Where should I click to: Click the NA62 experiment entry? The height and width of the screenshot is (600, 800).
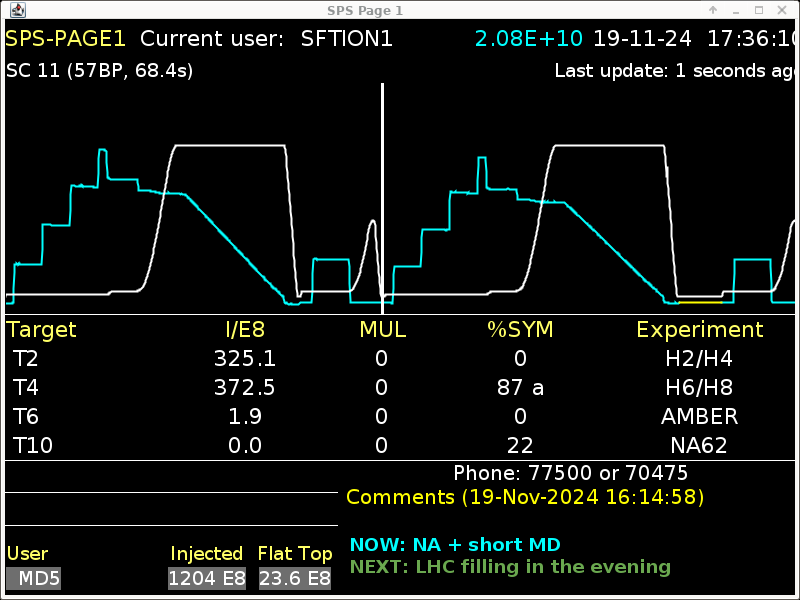(699, 446)
